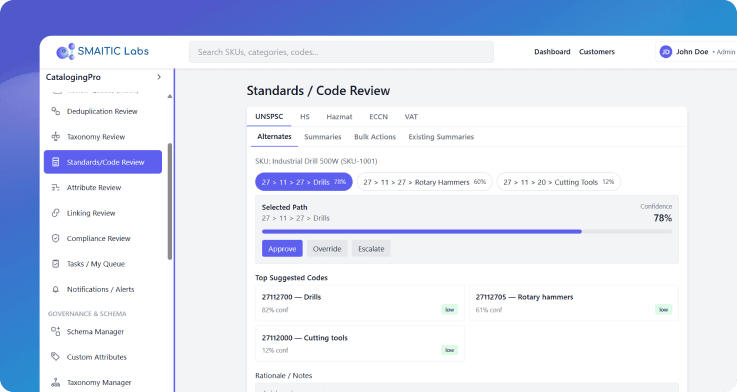The image size is (737, 392).
Task: Click the Compliance Review shield icon
Action: (x=55, y=238)
